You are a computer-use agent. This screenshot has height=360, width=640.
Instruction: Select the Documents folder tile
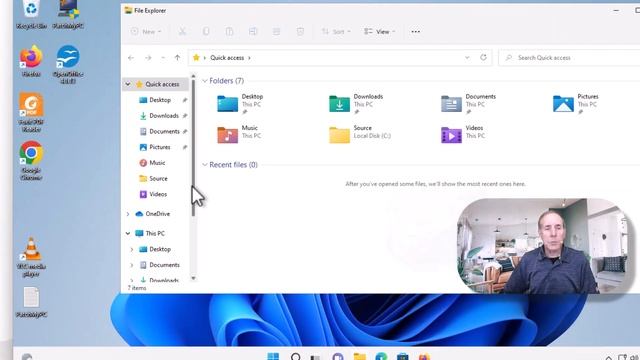click(469, 104)
